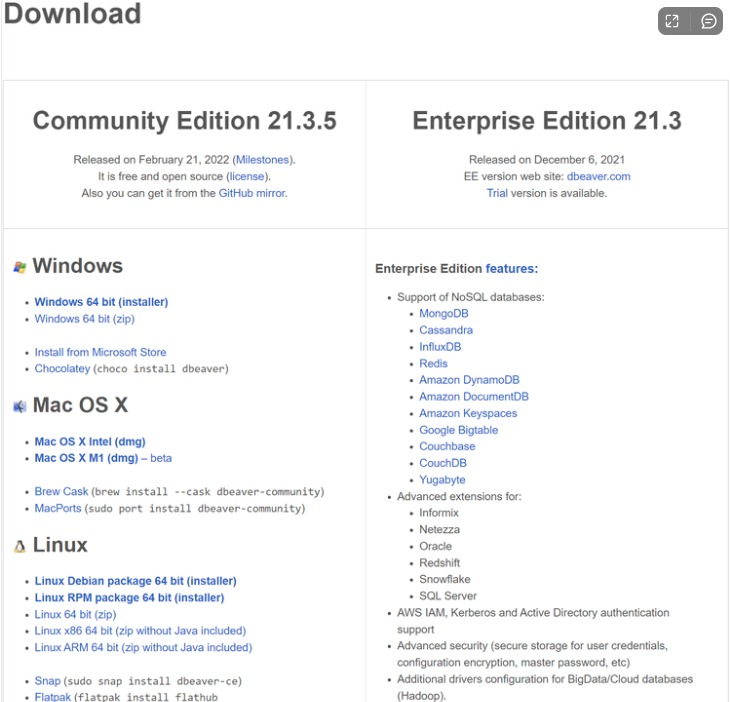This screenshot has height=702, width=730.
Task: Download Windows 64 bit (zip)
Action: coord(84,319)
